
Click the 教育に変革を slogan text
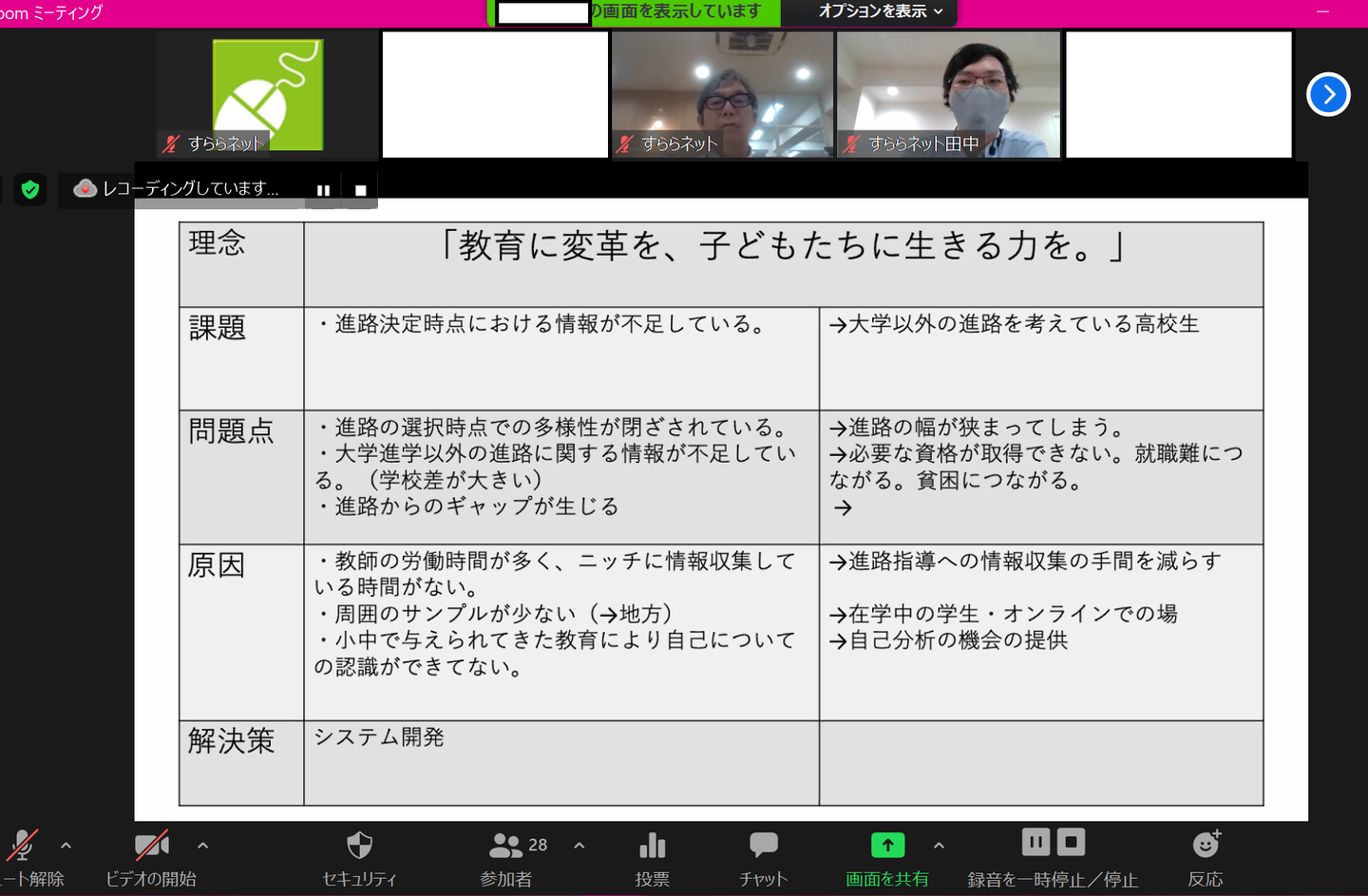point(782,246)
